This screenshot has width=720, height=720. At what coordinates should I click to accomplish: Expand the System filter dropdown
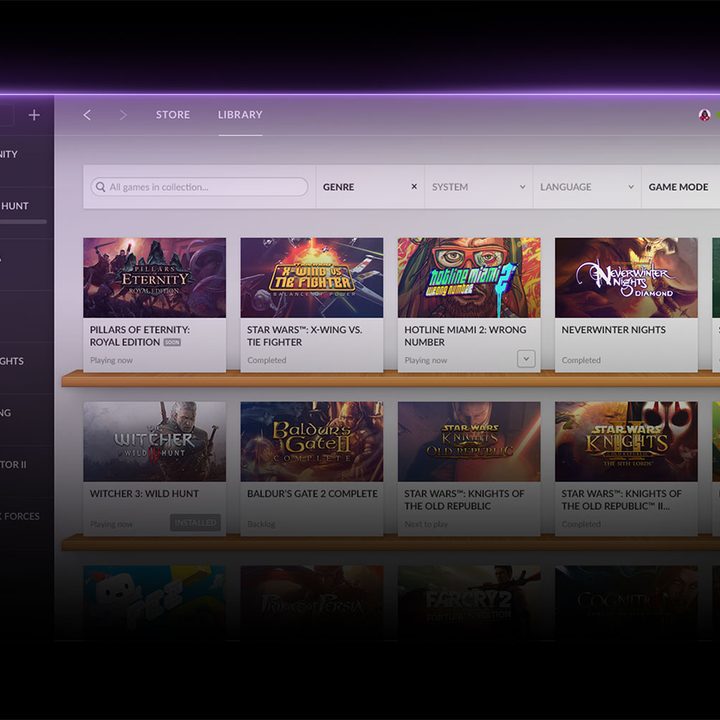[479, 187]
